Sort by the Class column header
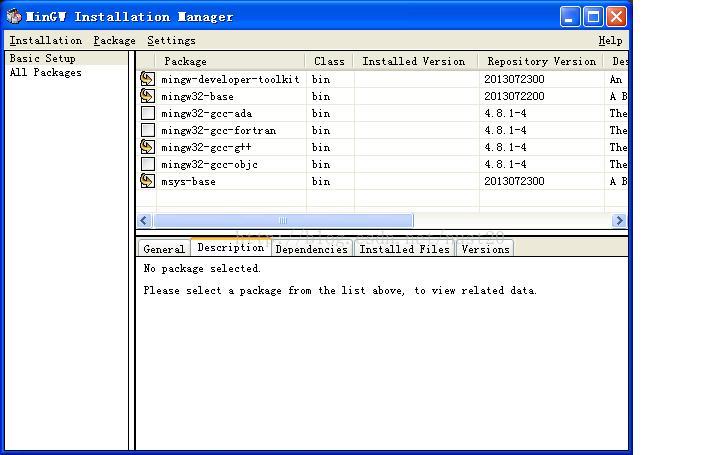Image resolution: width=720 pixels, height=455 pixels. pyautogui.click(x=330, y=61)
